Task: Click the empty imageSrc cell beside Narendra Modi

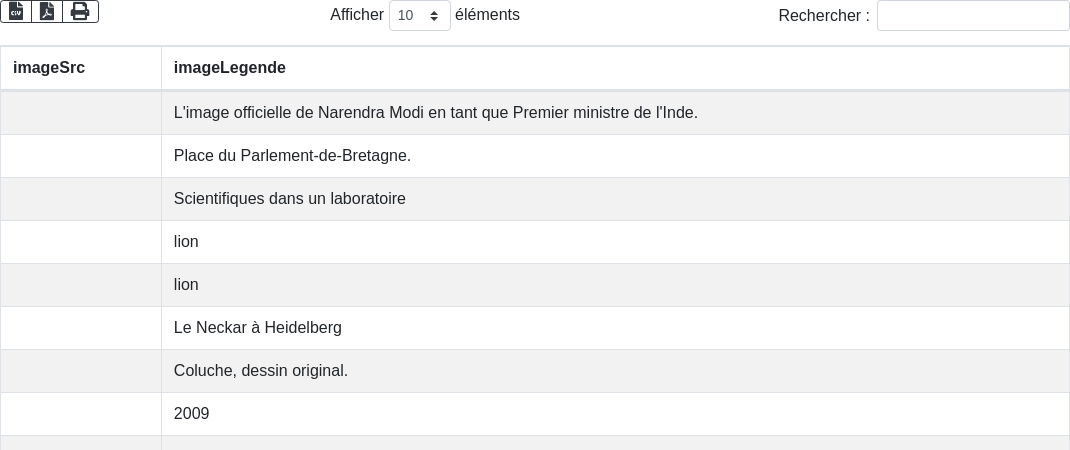Action: 81,113
